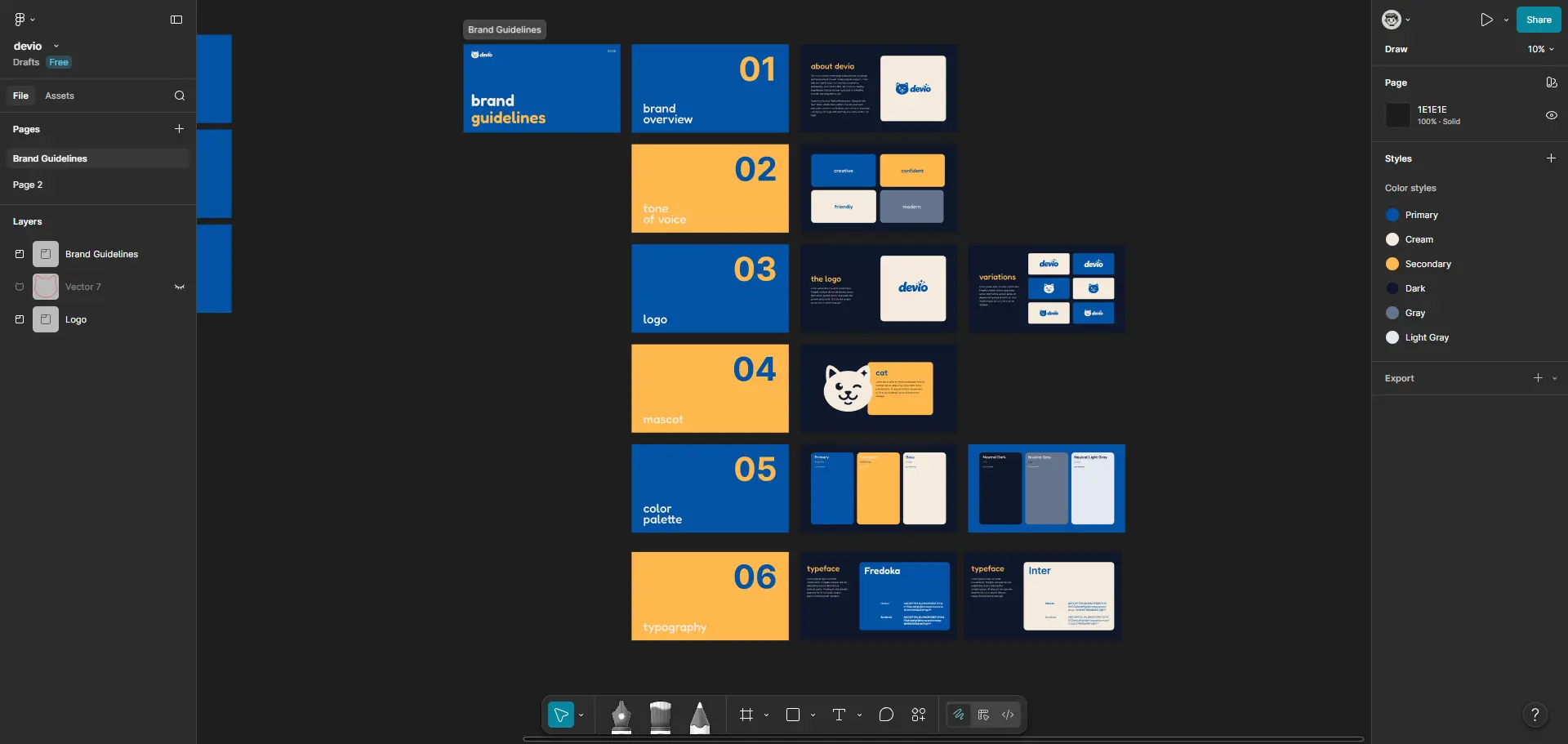Expand the Text tool options arrow
Image resolution: width=1568 pixels, height=744 pixels.
859,715
